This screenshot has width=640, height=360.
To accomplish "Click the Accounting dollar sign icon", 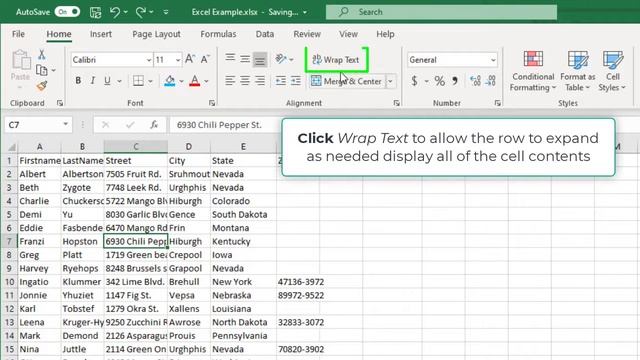I will 414,81.
